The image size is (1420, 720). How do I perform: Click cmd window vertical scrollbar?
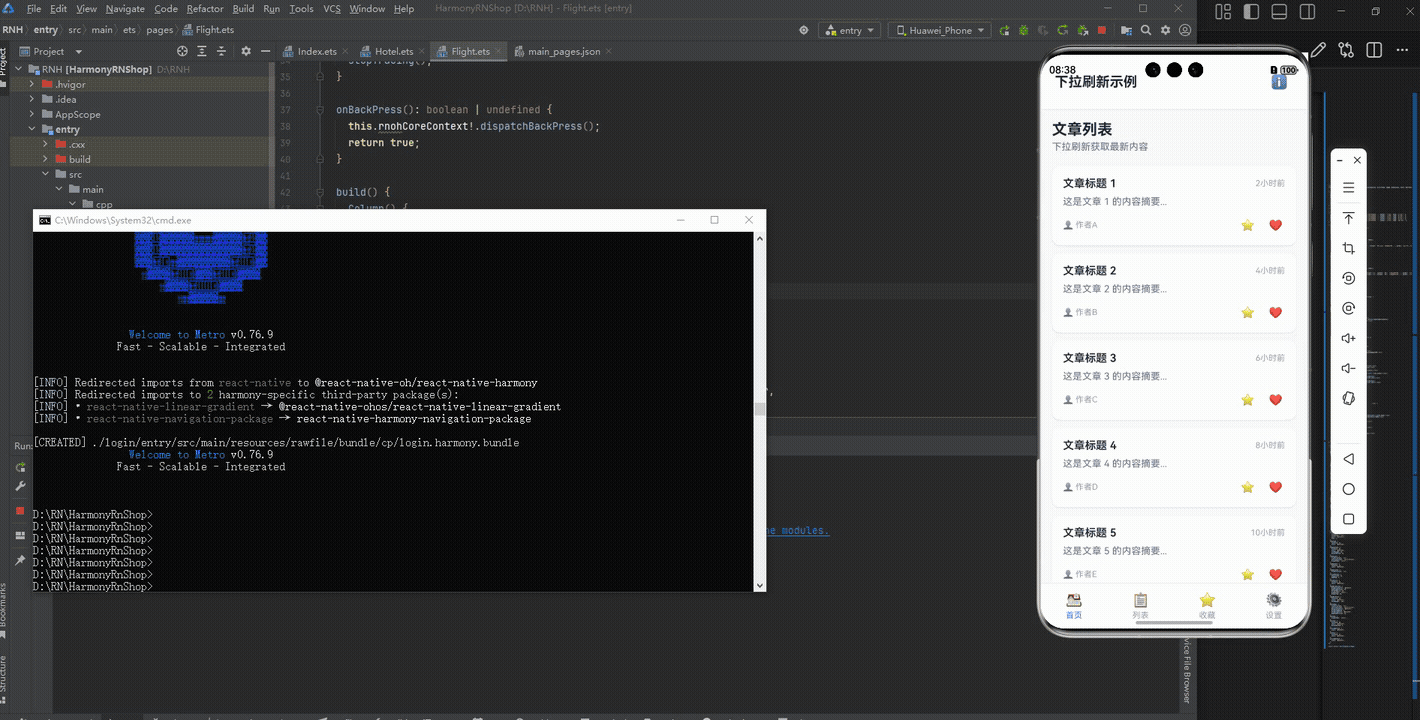tap(759, 411)
